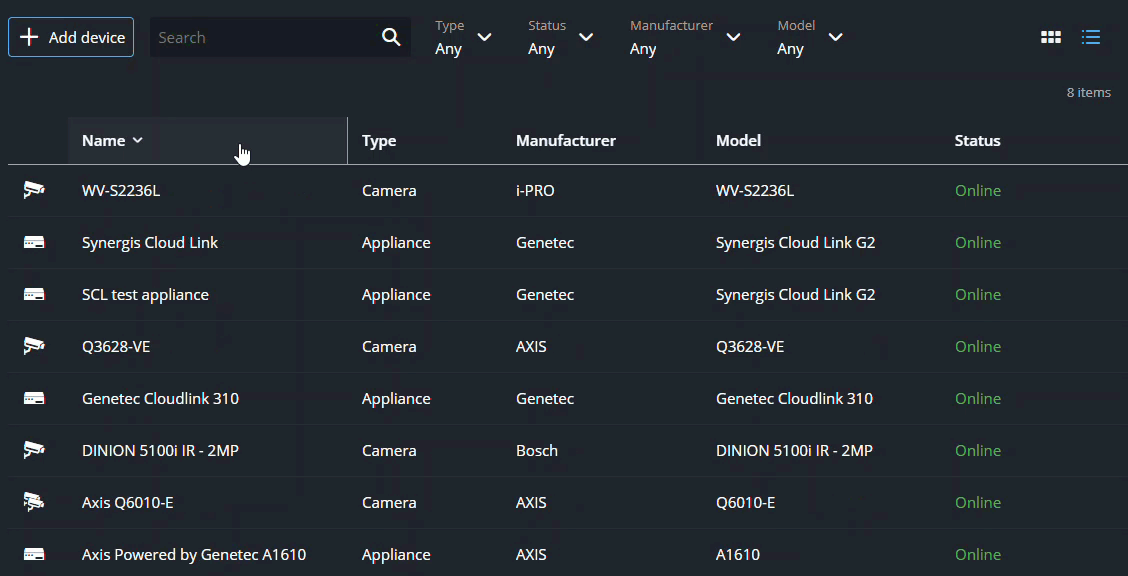Expand the Manufacturer filter dropdown
This screenshot has height=576, width=1128.
685,37
